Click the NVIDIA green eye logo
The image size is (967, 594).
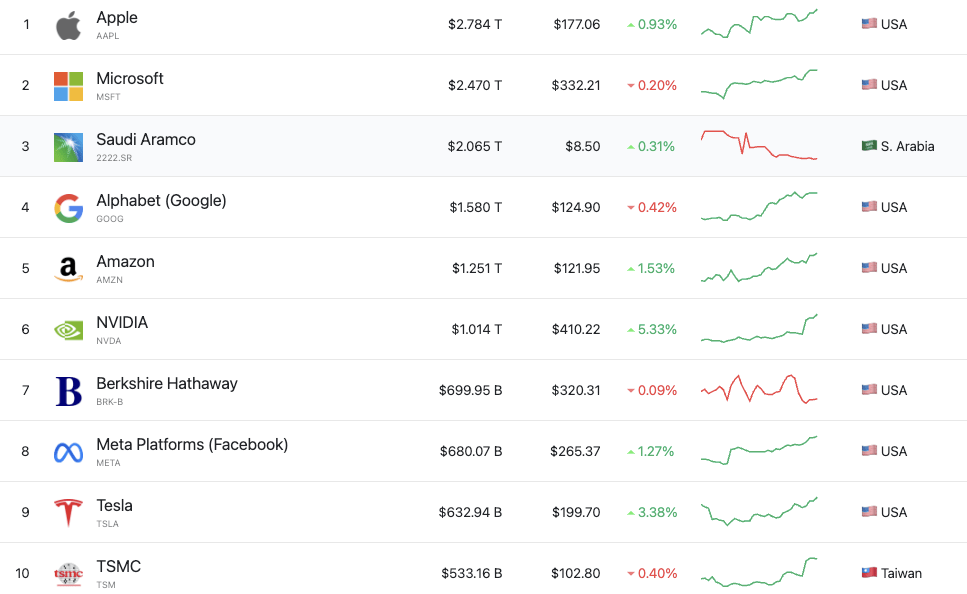pos(68,330)
